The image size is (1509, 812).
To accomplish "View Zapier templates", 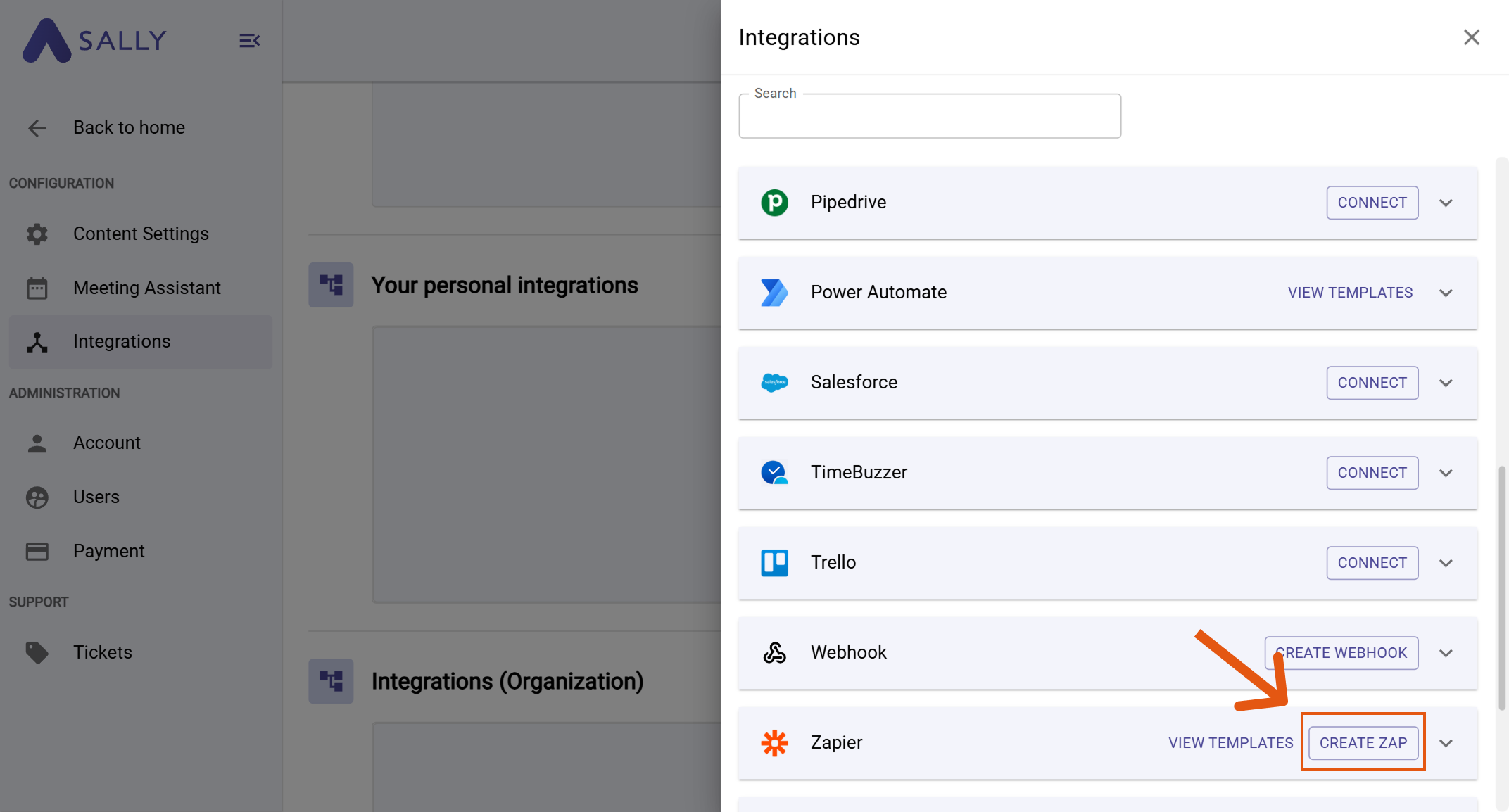I will [1230, 743].
